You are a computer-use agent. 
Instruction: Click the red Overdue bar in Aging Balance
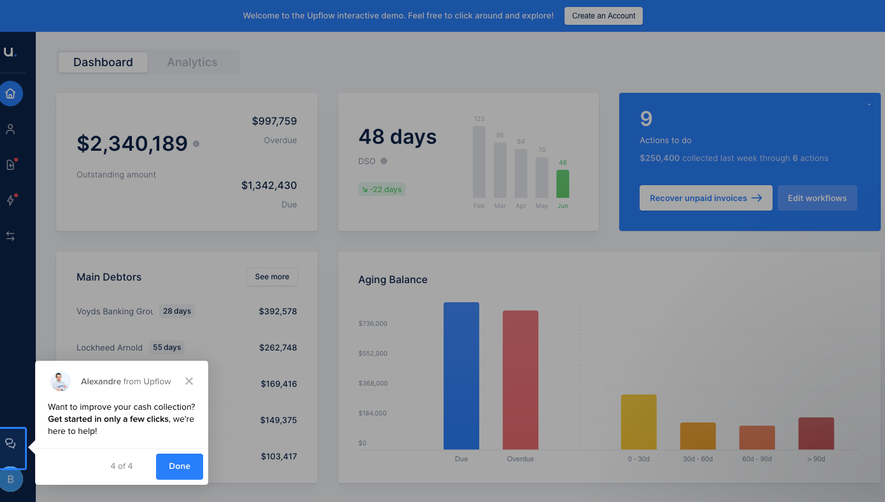520,380
